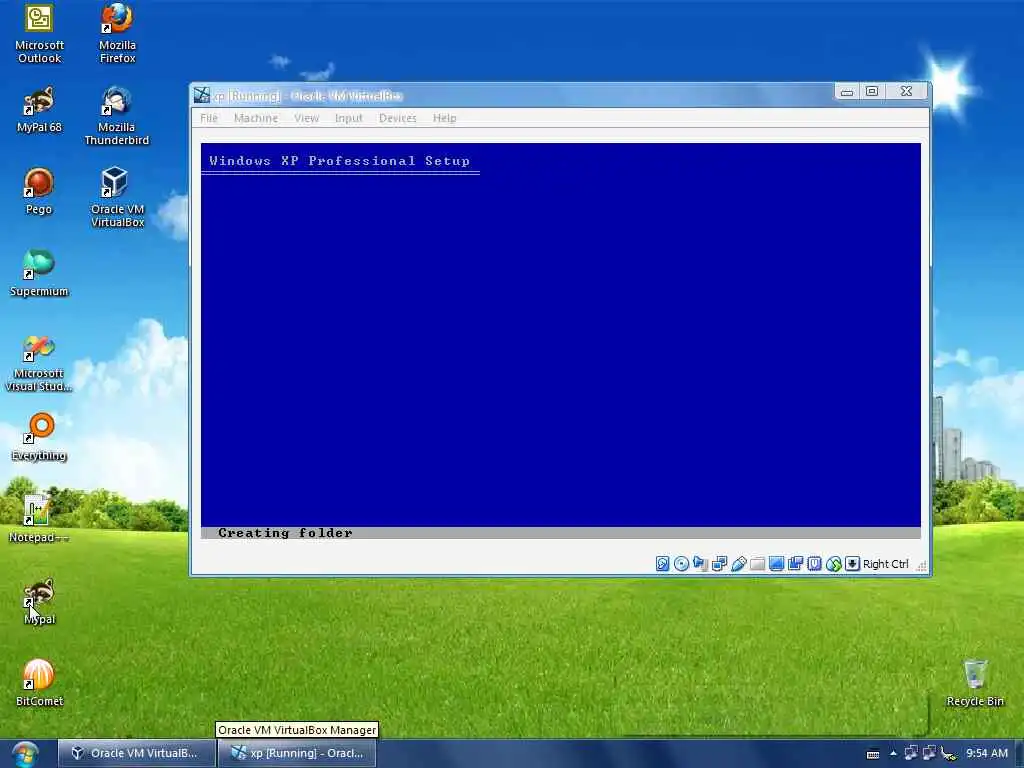Select the Pego desktop icon
Image resolution: width=1024 pixels, height=768 pixels.
pyautogui.click(x=39, y=192)
